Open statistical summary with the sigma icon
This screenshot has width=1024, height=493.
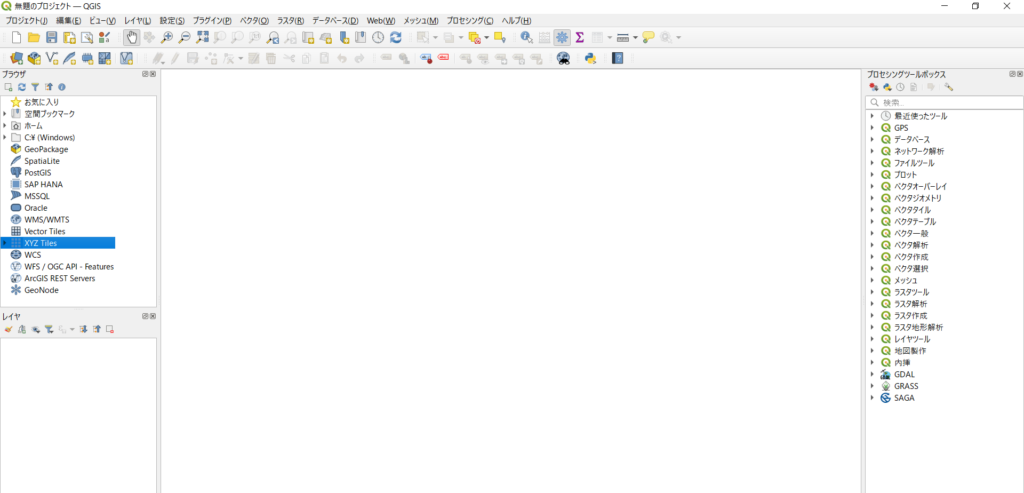pos(579,38)
